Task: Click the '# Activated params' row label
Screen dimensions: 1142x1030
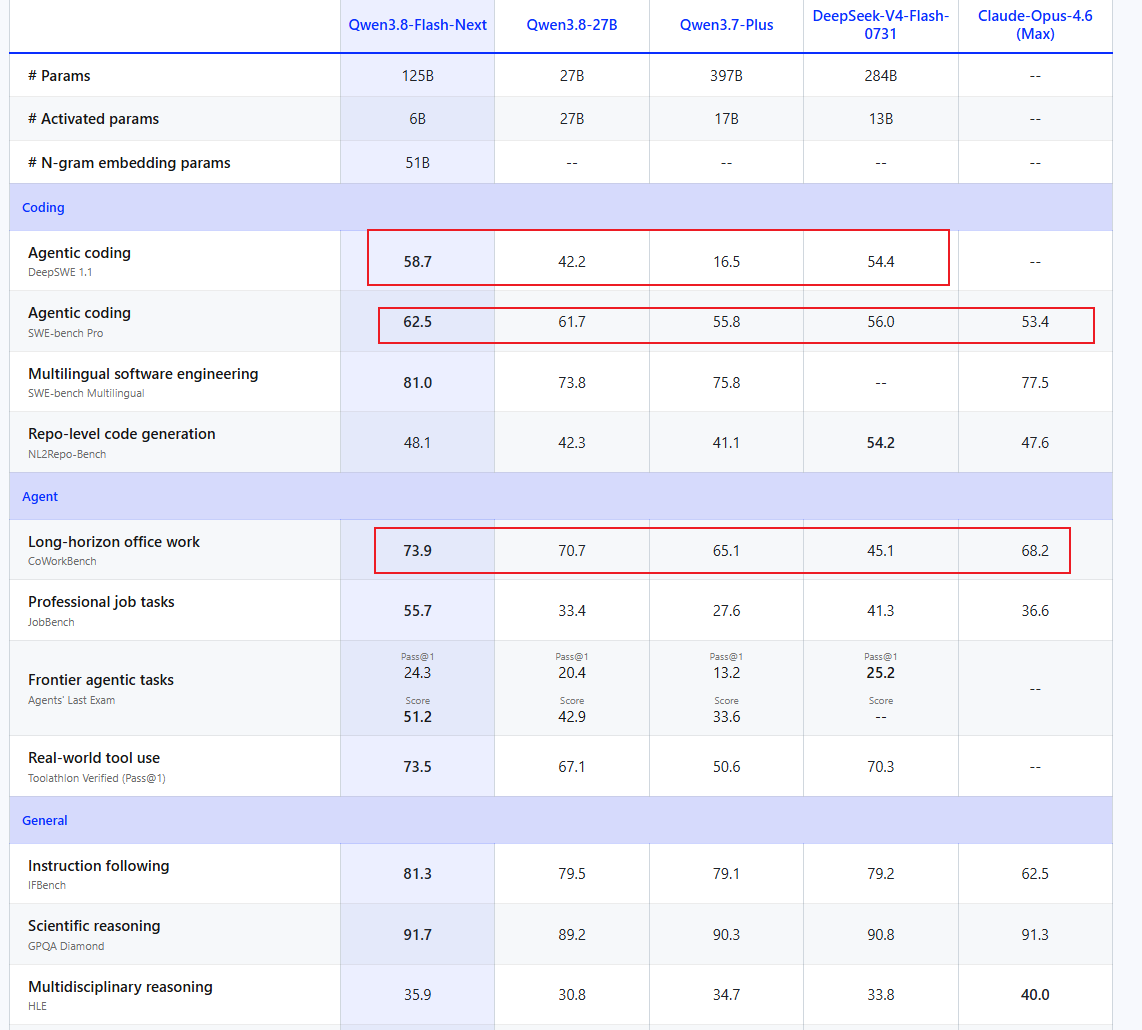Action: [x=93, y=119]
